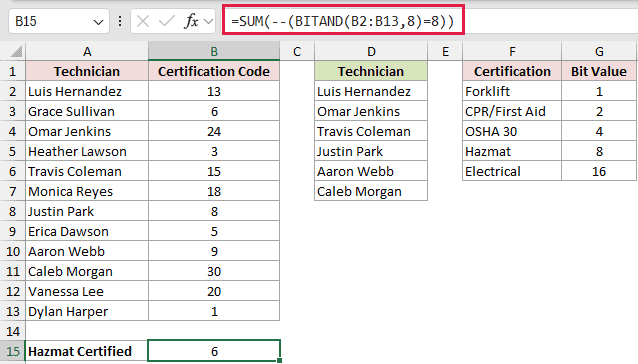Select row 1 header

click(13, 71)
